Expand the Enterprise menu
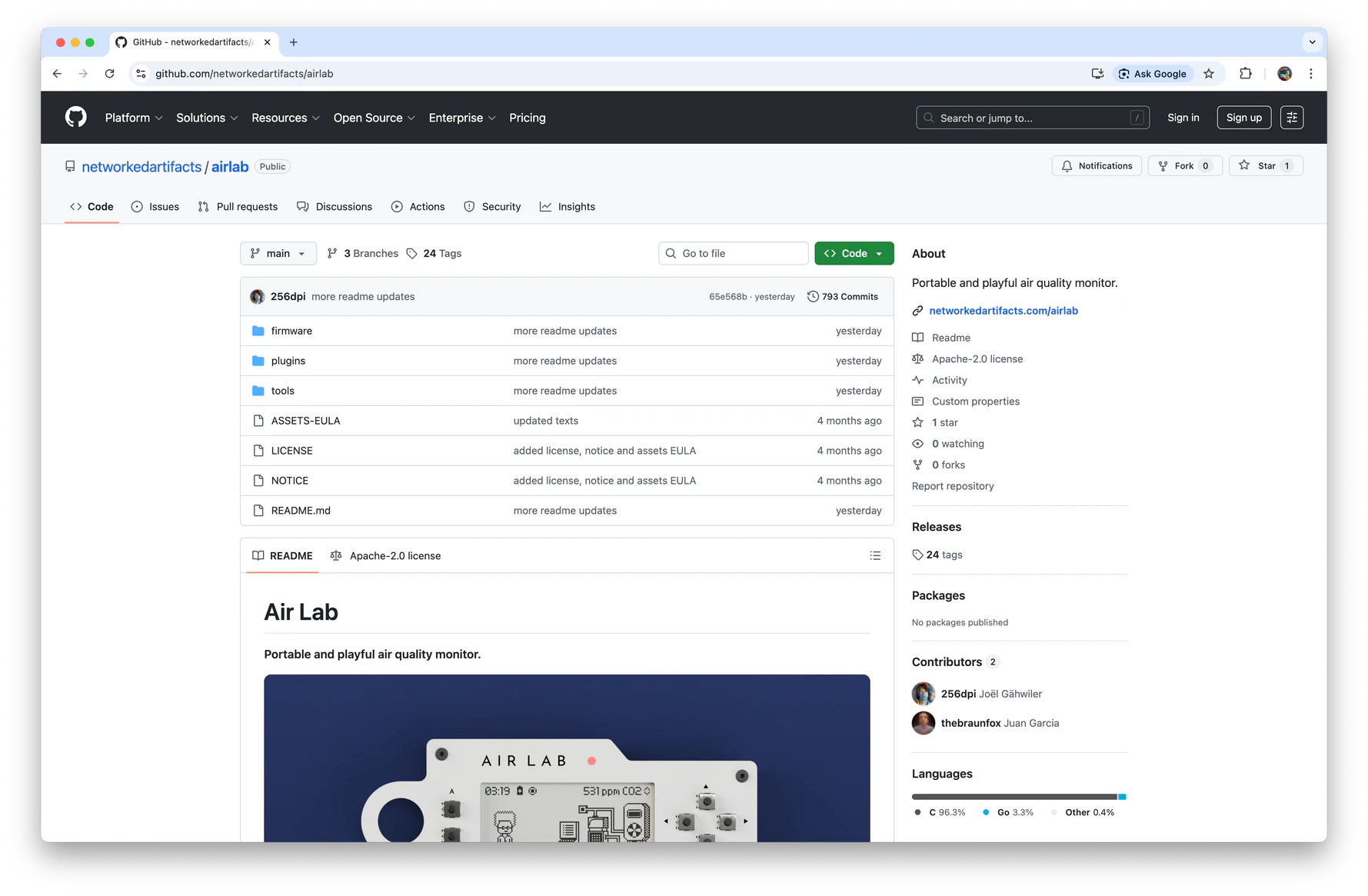The image size is (1368, 896). click(x=462, y=118)
